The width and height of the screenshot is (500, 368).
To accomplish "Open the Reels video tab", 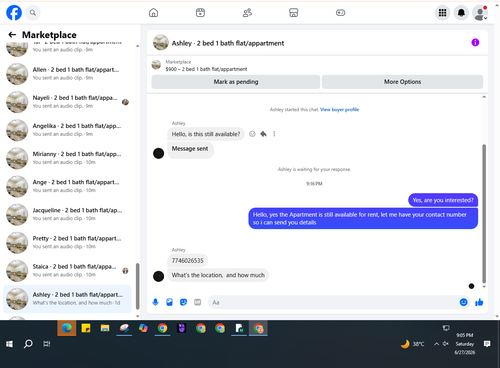I will [x=200, y=13].
